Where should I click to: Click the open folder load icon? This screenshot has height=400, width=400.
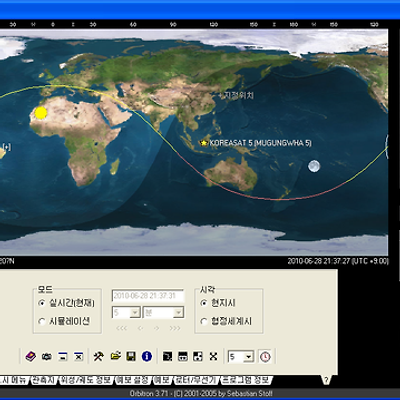115,356
